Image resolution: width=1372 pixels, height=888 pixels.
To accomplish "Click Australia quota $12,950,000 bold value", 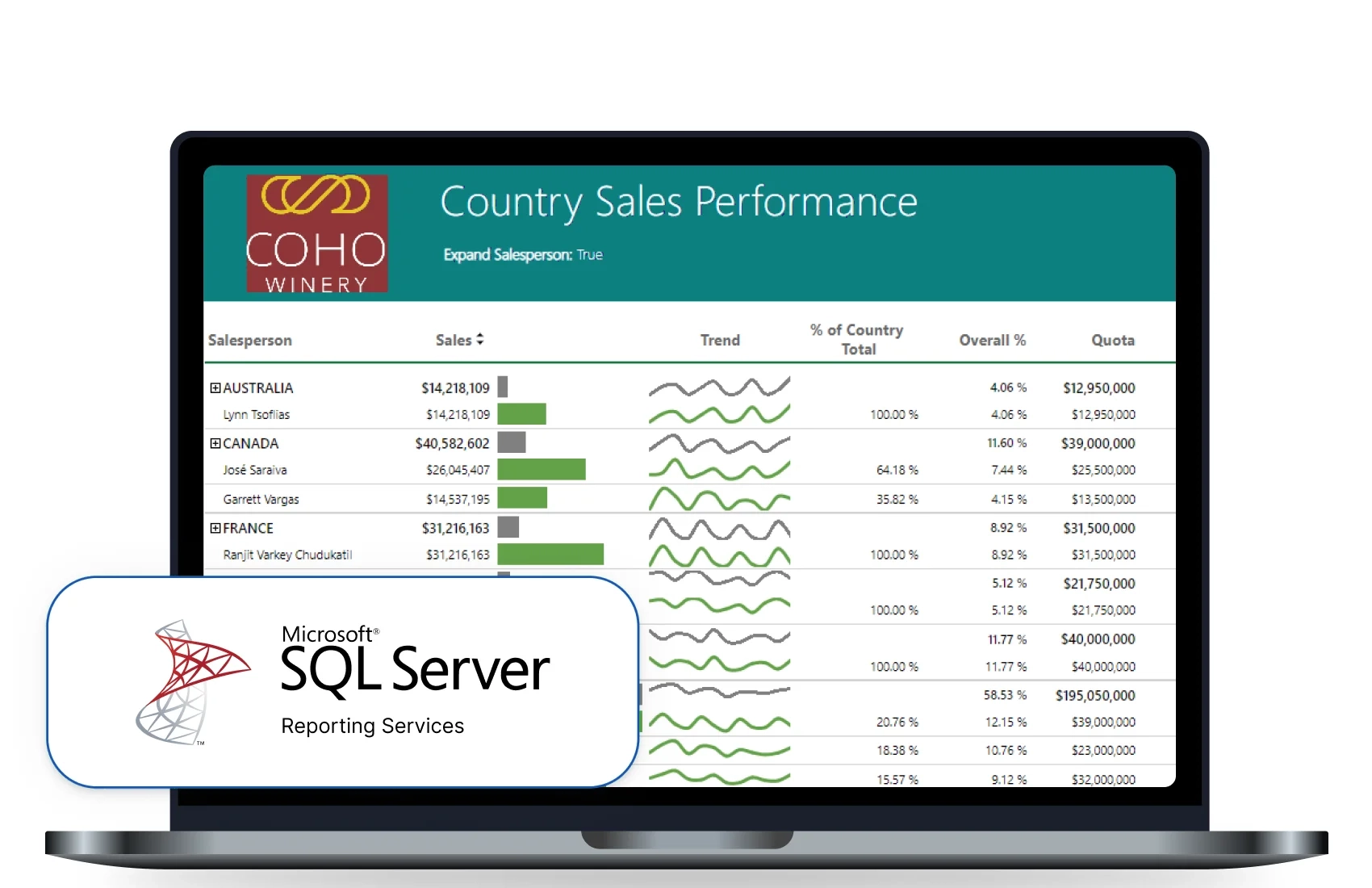I will (x=1099, y=388).
